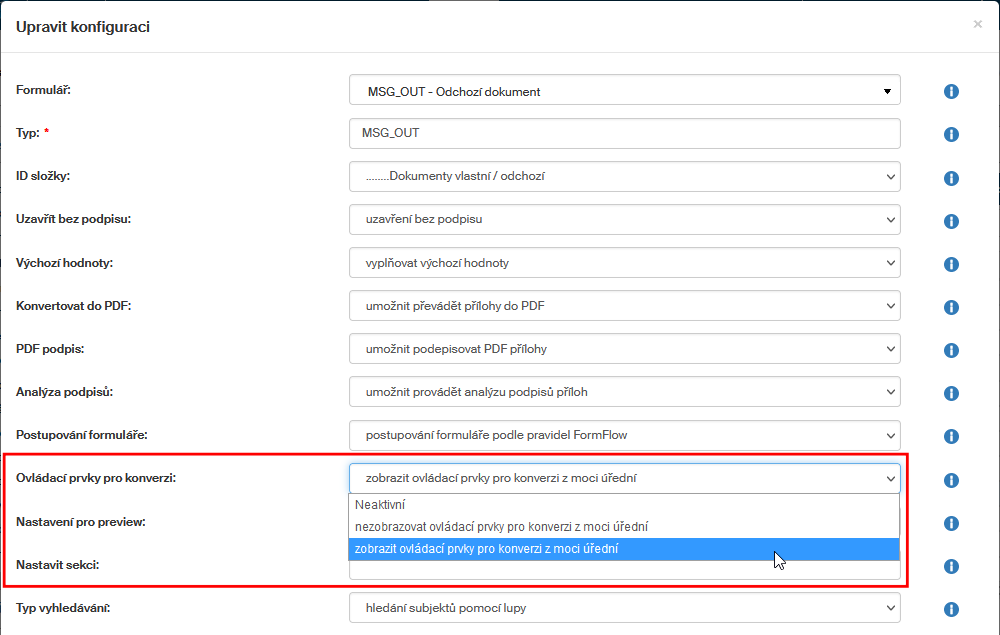Open info icon for ID složky

coord(951,178)
